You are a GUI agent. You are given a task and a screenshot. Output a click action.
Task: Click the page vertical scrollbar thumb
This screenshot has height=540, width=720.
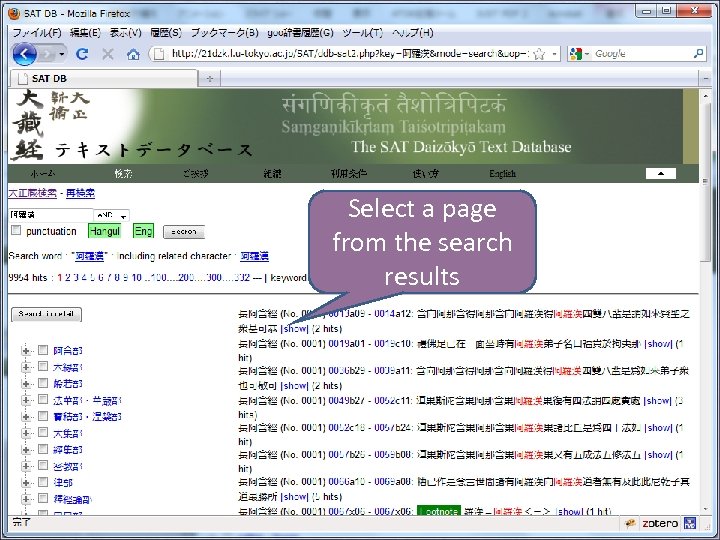coord(705,184)
